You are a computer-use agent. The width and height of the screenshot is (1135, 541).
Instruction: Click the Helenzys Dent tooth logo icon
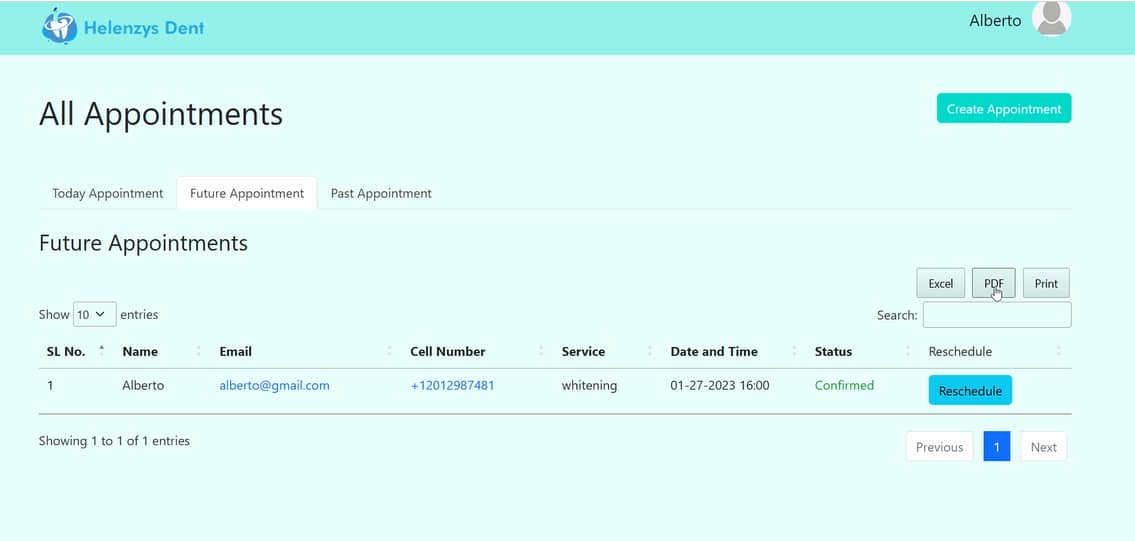(59, 27)
